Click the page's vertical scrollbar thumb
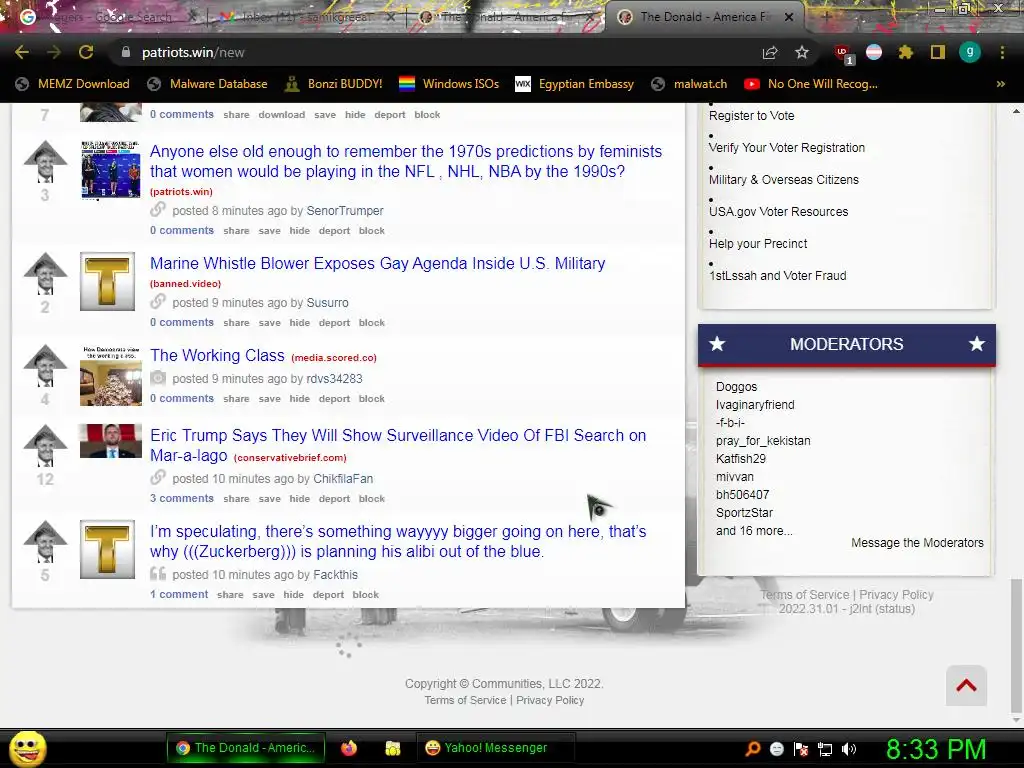 pyautogui.click(x=1016, y=645)
